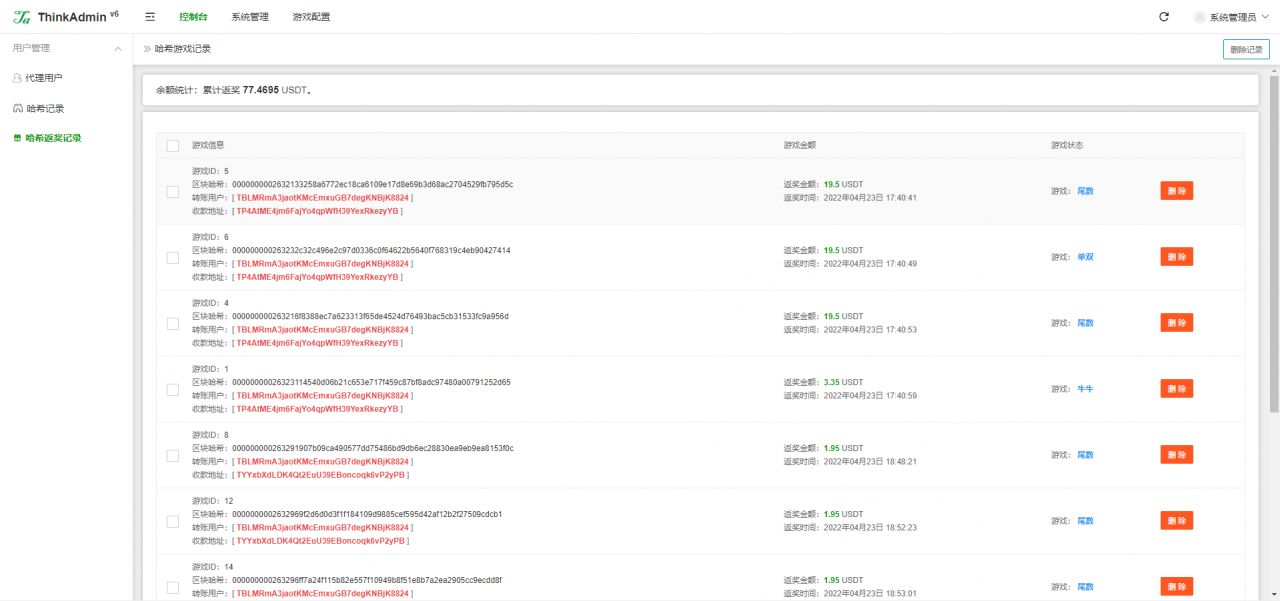Click the system administrator avatar icon
1280x601 pixels.
click(1199, 17)
